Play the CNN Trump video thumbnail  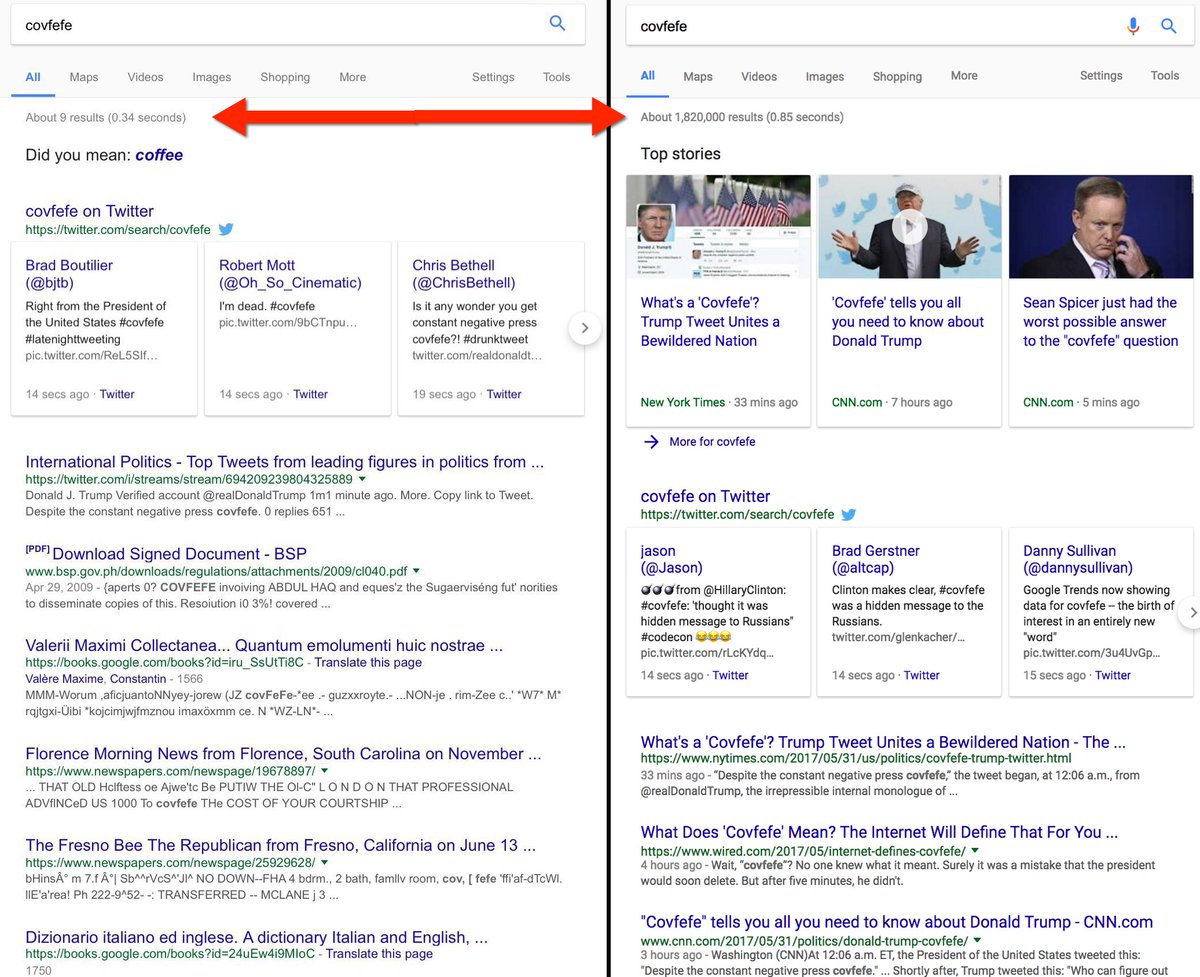click(909, 226)
